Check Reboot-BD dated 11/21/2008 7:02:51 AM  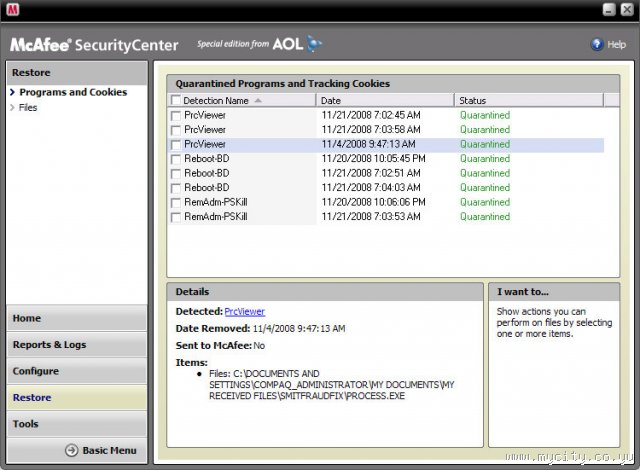pos(176,173)
